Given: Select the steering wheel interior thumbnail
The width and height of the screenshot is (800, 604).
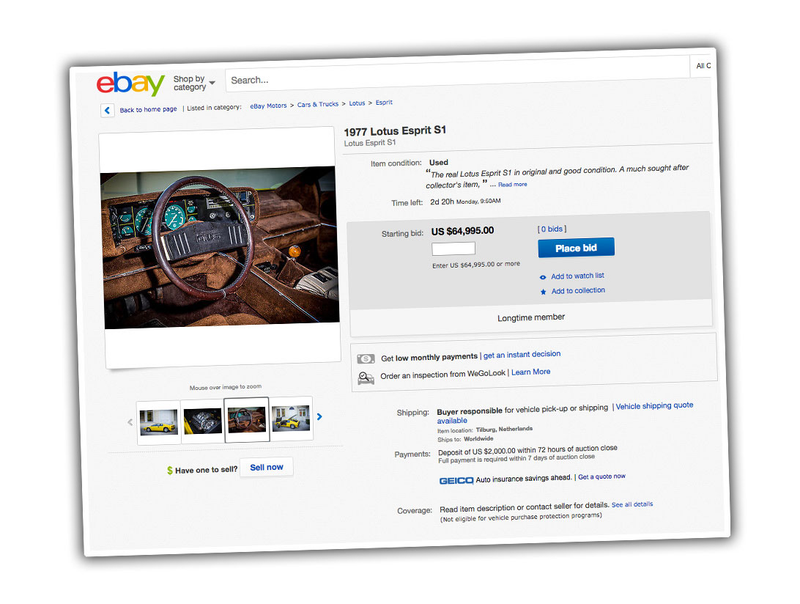Looking at the screenshot, I should 246,419.
